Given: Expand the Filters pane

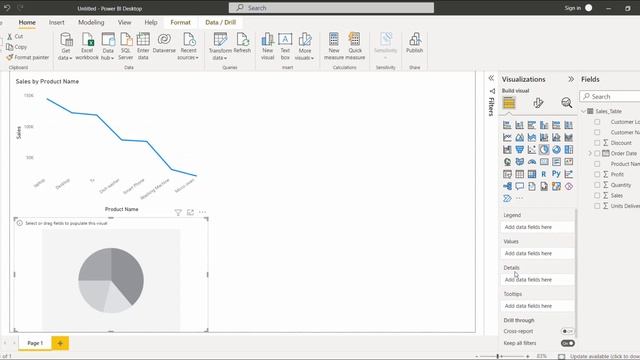Looking at the screenshot, I should click(x=491, y=78).
